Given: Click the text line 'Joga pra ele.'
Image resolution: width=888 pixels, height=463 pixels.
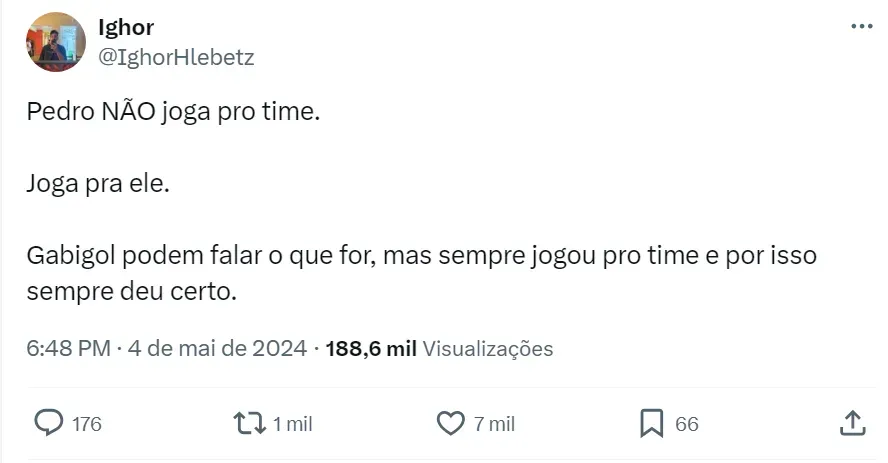Looking at the screenshot, I should tap(98, 184).
